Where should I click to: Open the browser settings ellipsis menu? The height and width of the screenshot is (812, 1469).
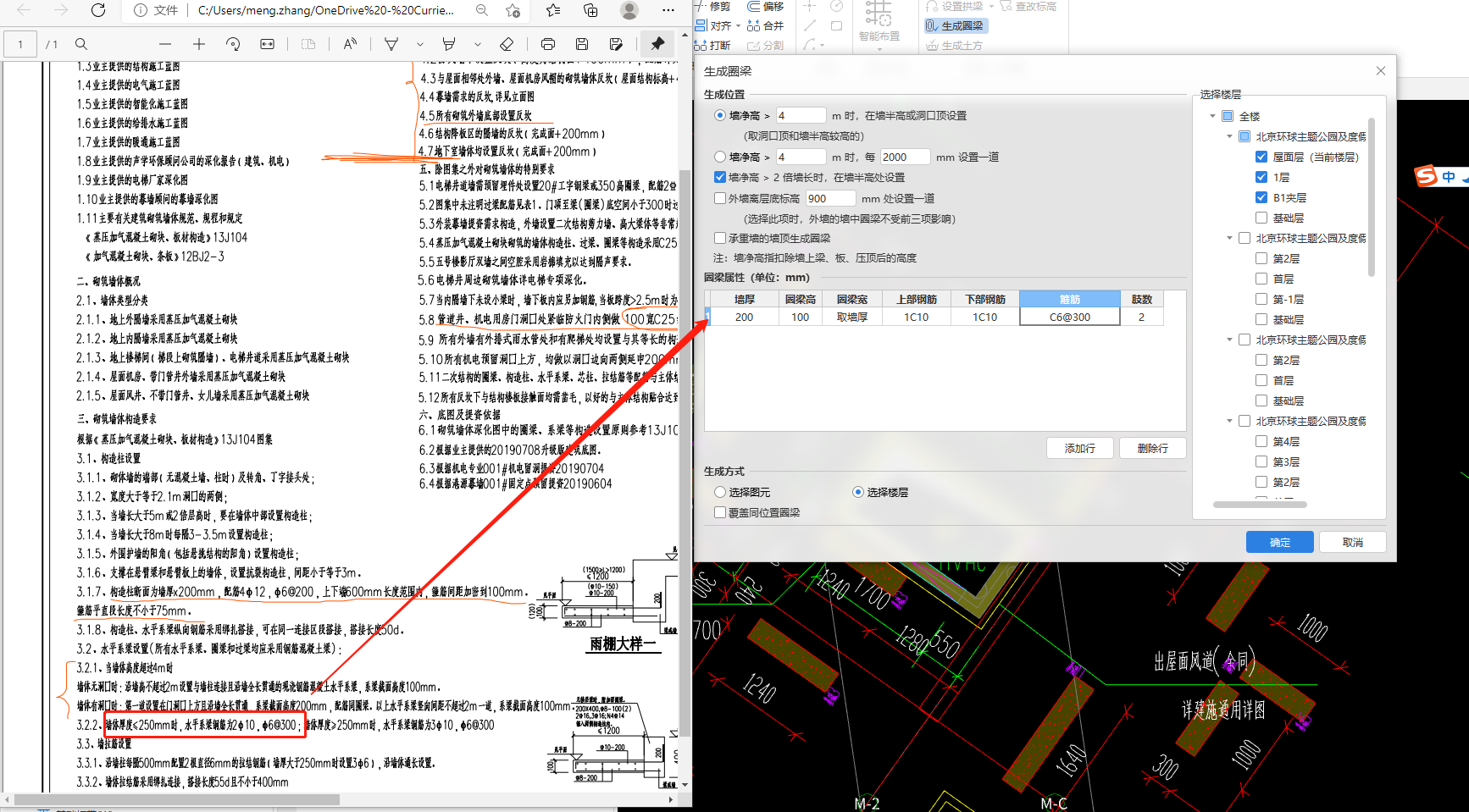point(668,10)
